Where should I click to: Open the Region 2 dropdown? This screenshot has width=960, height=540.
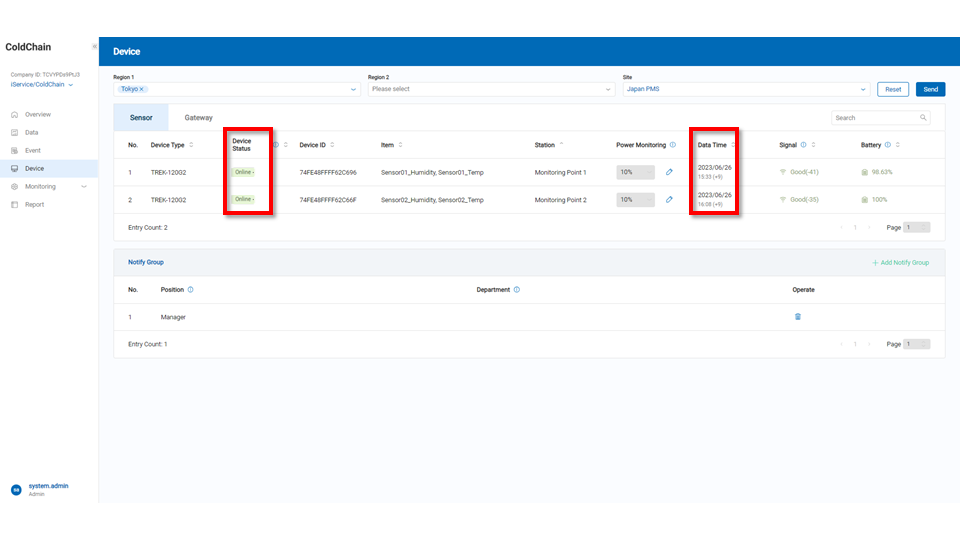pos(490,89)
